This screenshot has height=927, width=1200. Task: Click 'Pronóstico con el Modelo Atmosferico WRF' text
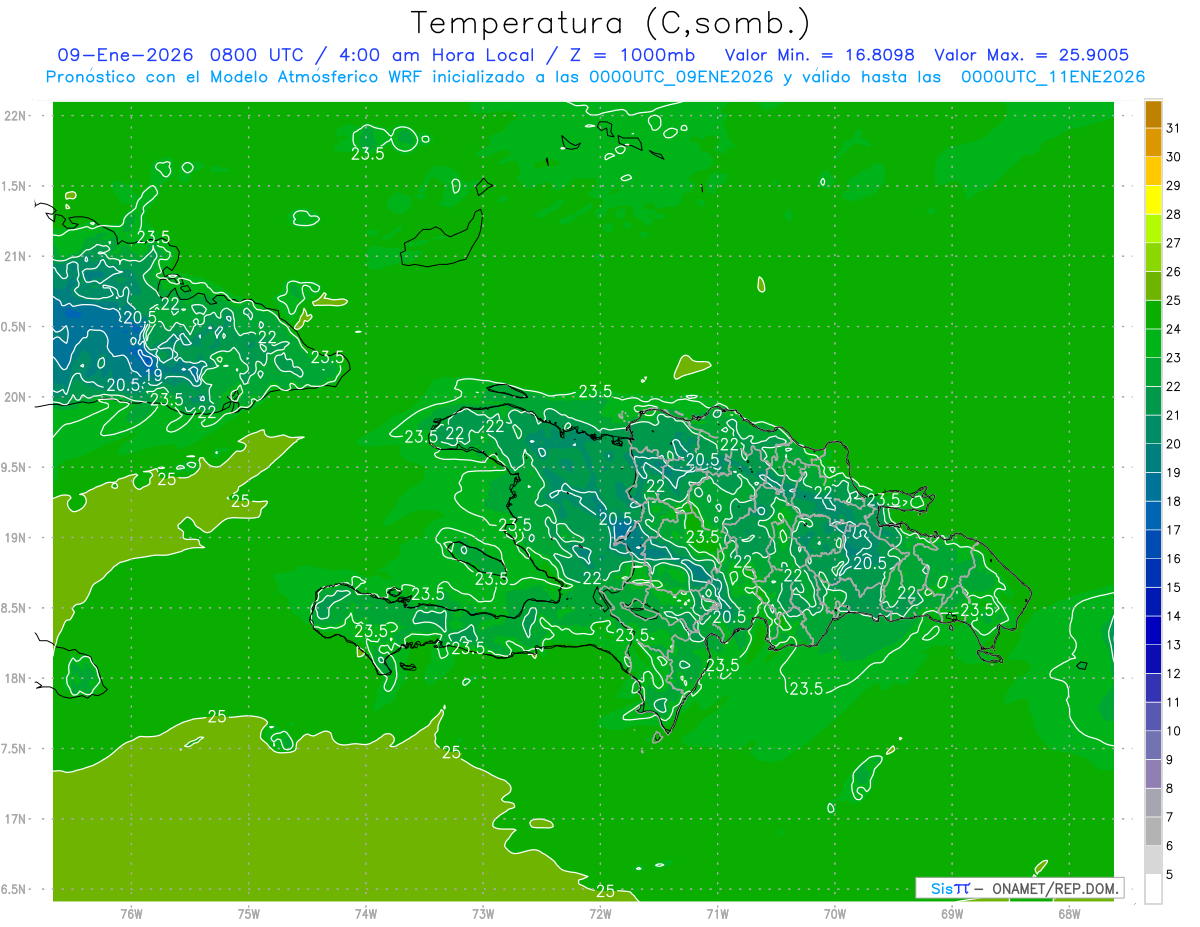pos(236,76)
